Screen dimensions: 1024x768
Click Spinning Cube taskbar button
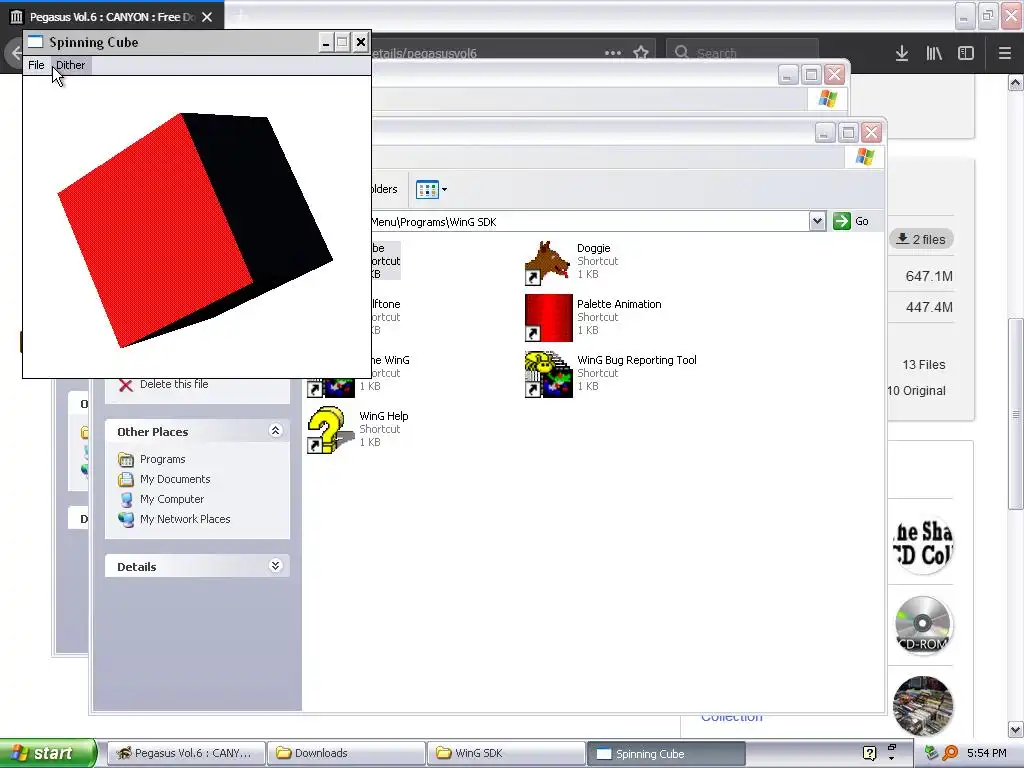pos(666,753)
